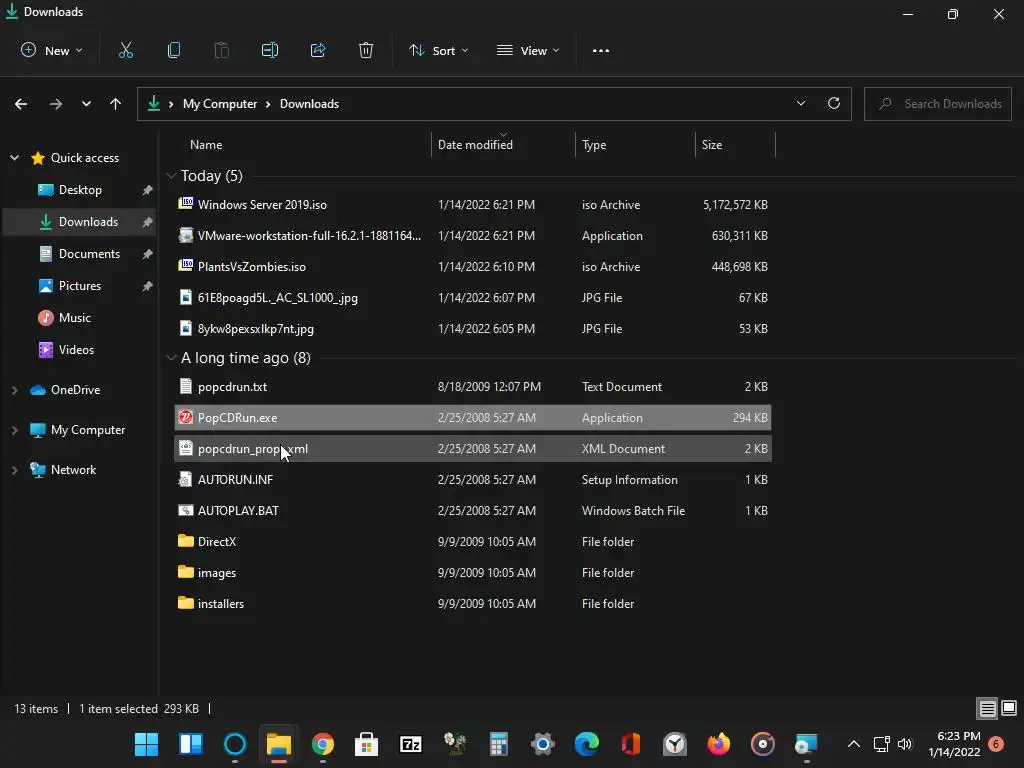The height and width of the screenshot is (768, 1024).
Task: Open Widgets panel from taskbar
Action: [191, 744]
